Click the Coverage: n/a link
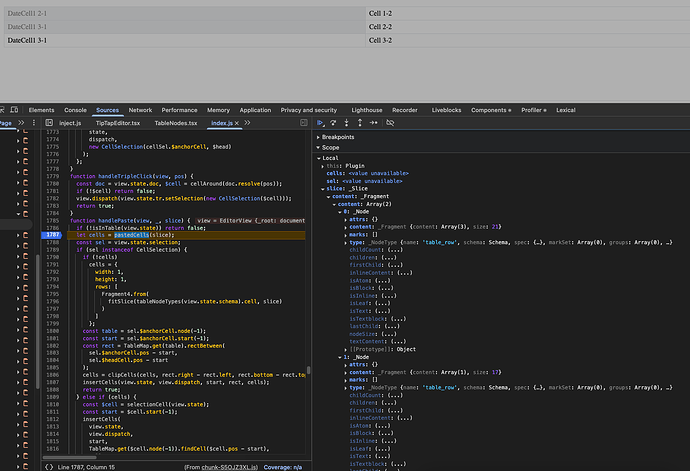 pos(283,467)
